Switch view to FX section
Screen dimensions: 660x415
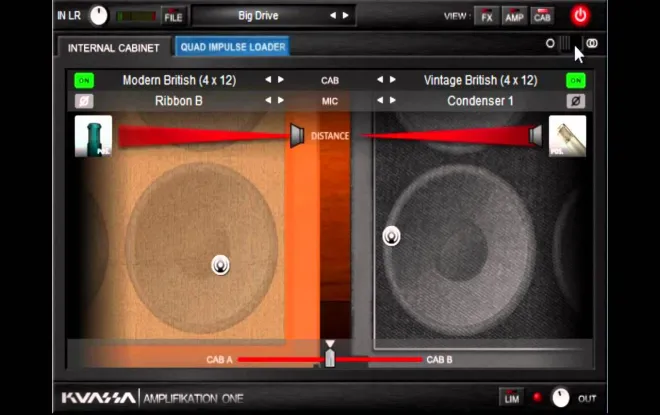point(487,17)
